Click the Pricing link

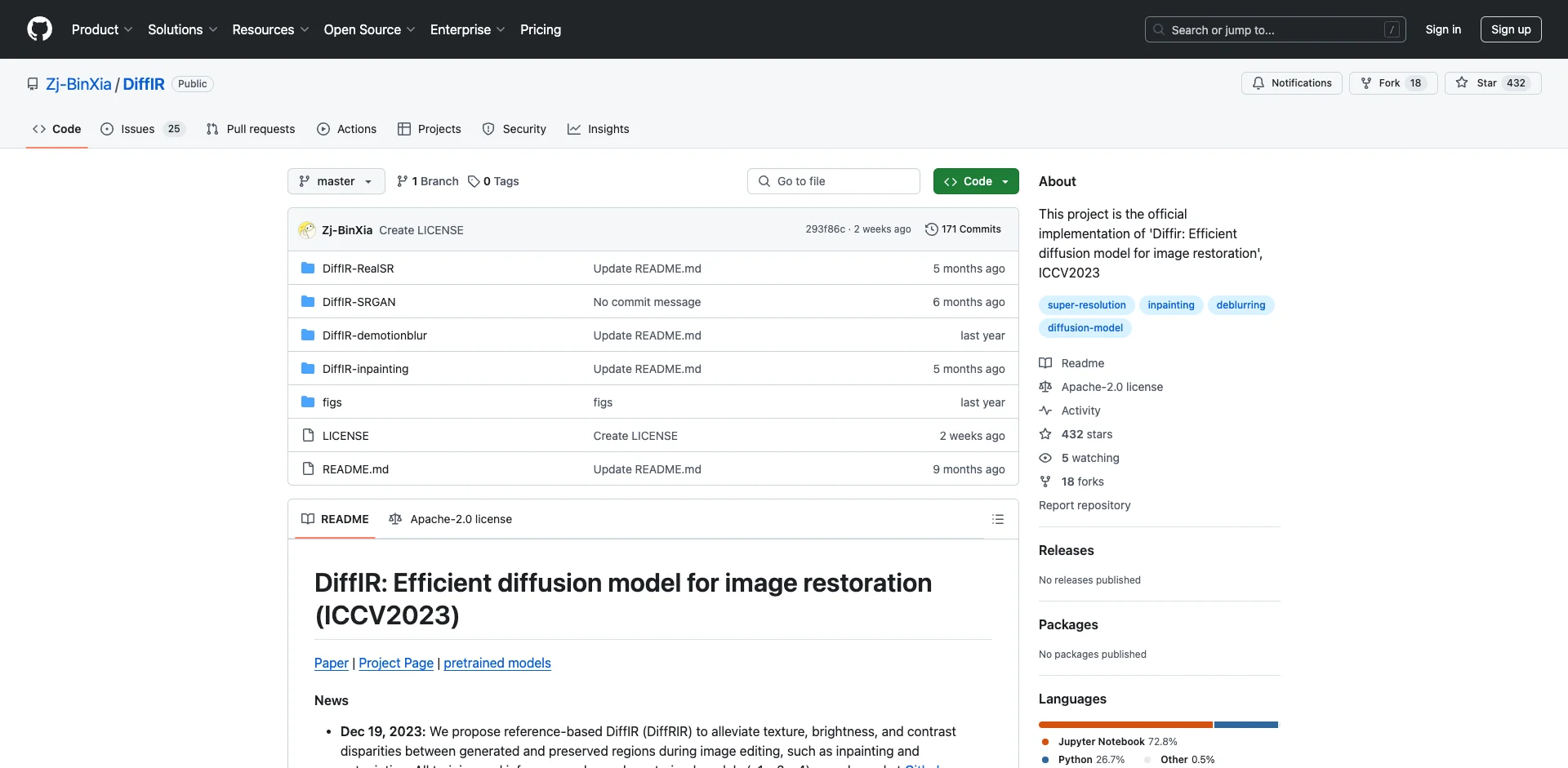pos(541,29)
